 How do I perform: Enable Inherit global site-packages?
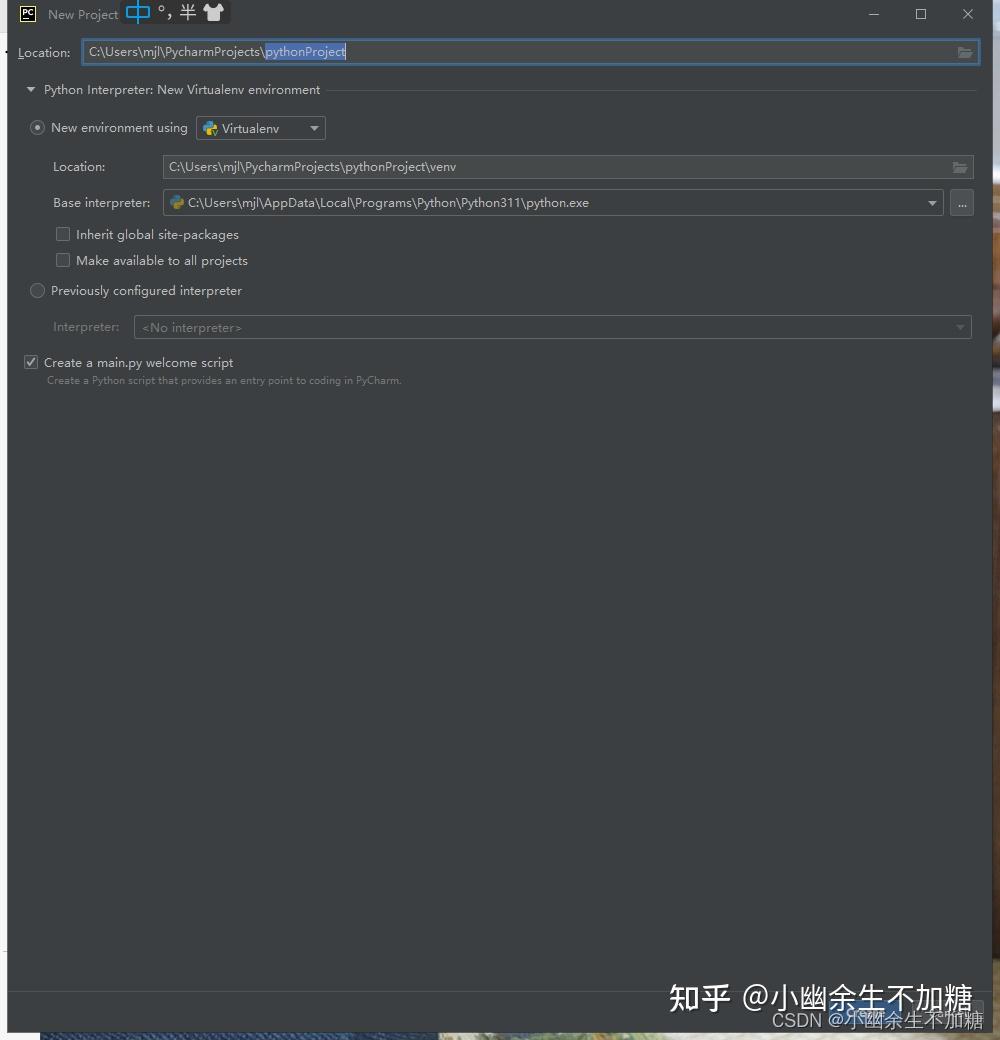63,234
